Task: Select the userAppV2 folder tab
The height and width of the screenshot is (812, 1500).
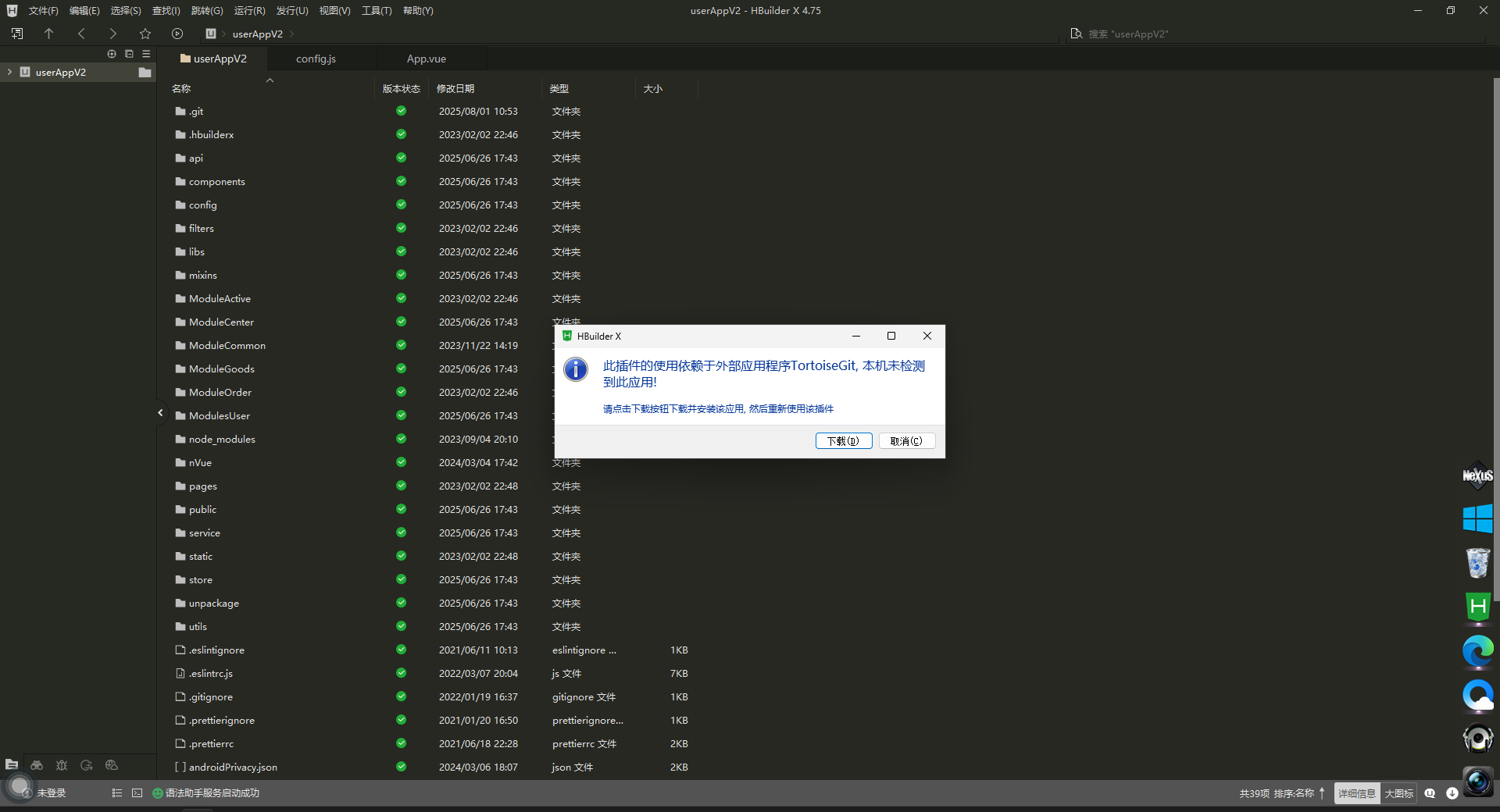Action: (x=212, y=59)
